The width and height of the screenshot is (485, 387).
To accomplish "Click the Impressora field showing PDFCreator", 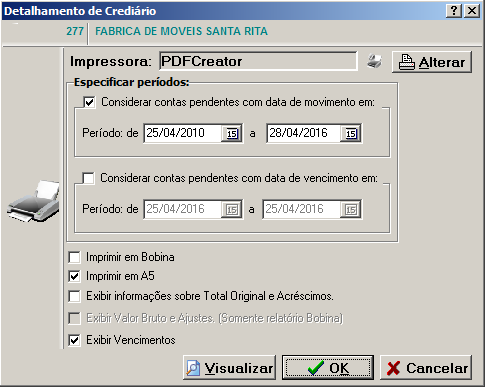I will click(258, 61).
